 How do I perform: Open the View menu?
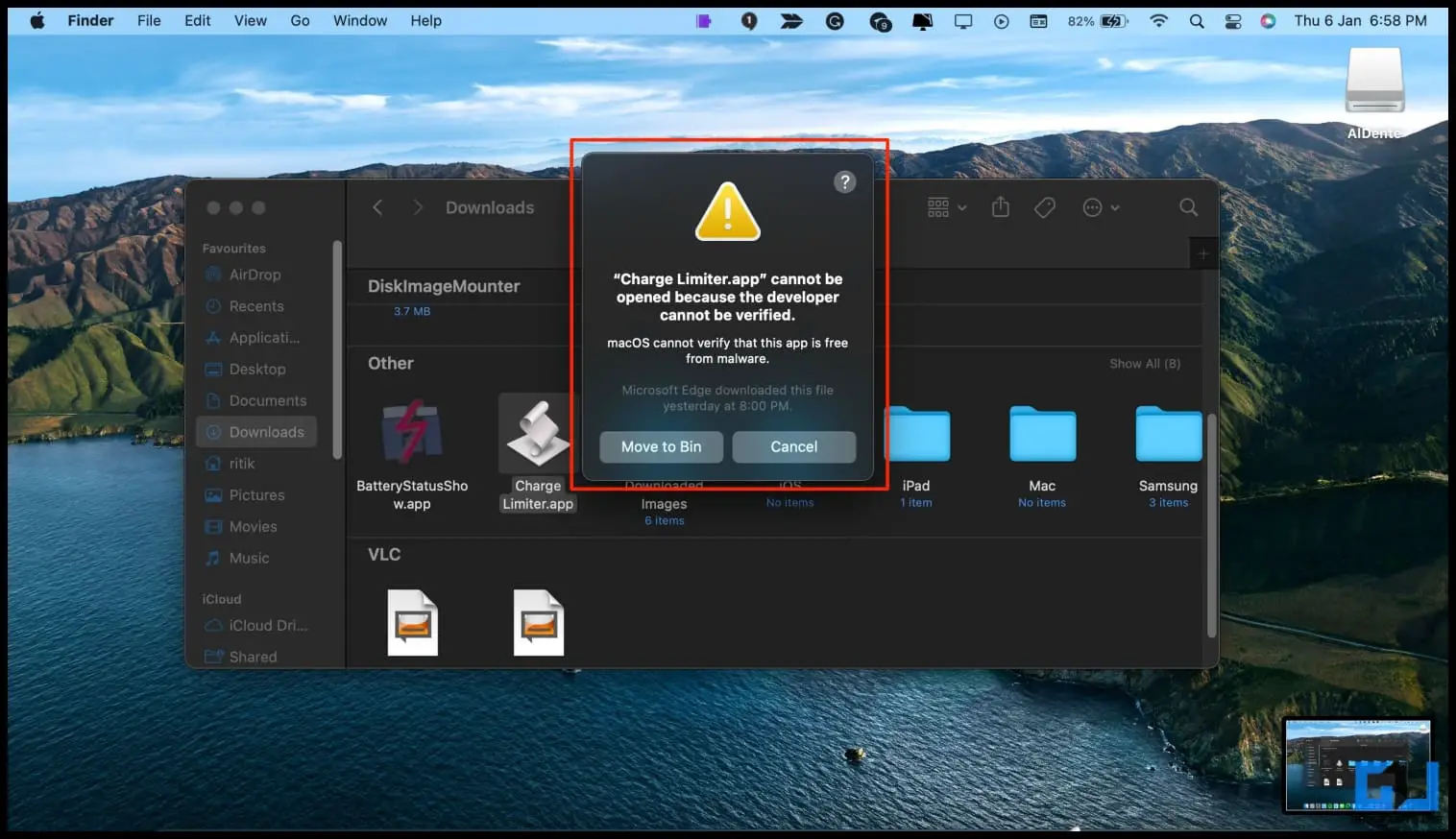(251, 20)
